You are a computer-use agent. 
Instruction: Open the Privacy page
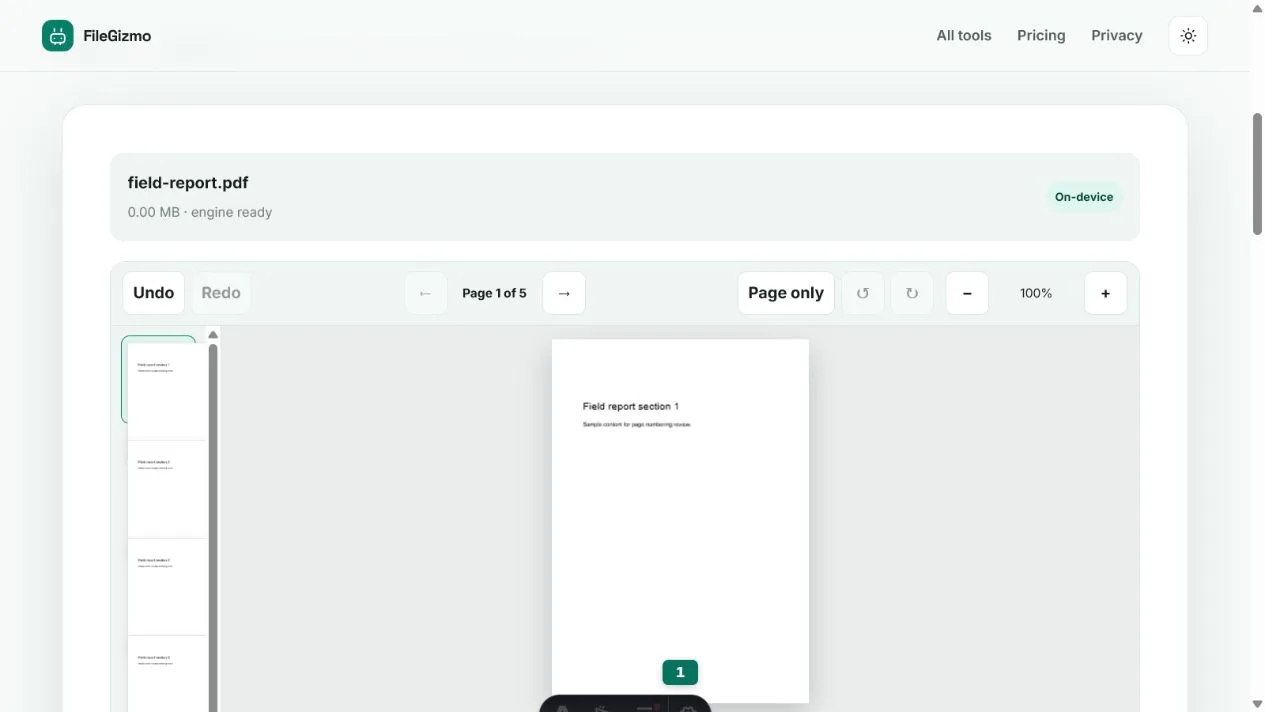(x=1117, y=36)
